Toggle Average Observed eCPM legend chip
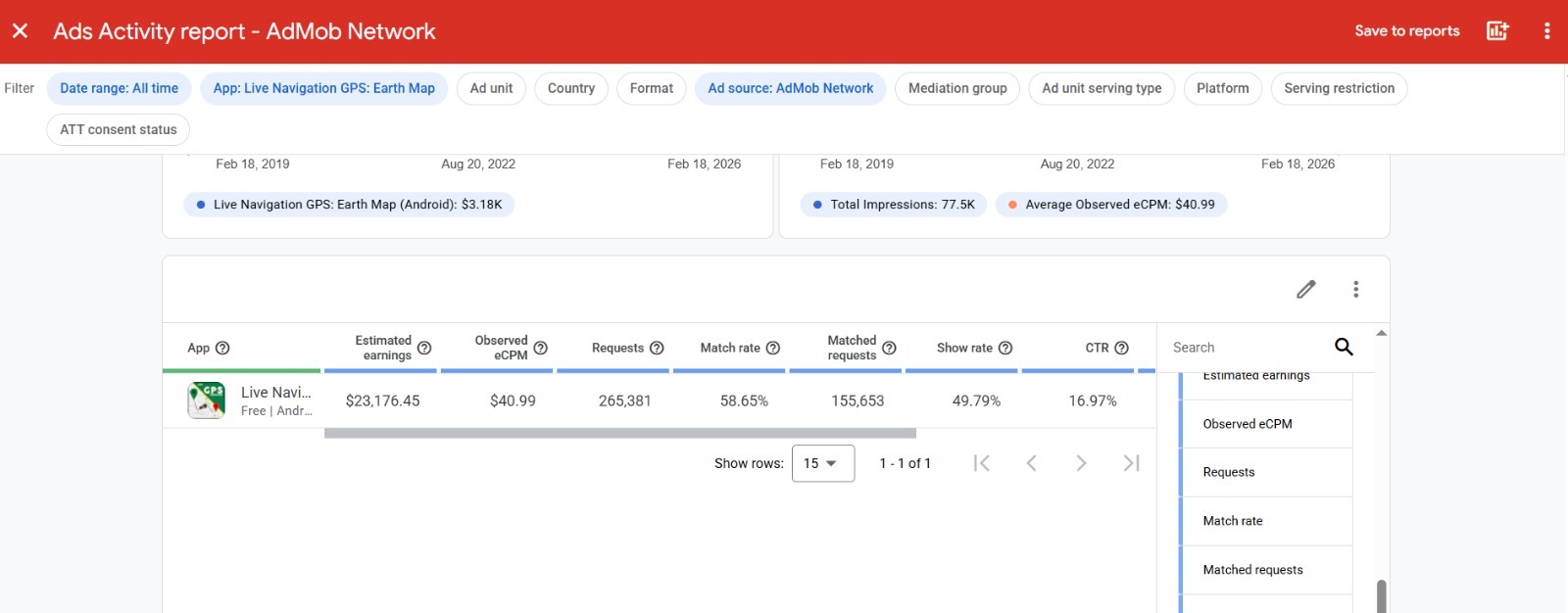 [1110, 205]
